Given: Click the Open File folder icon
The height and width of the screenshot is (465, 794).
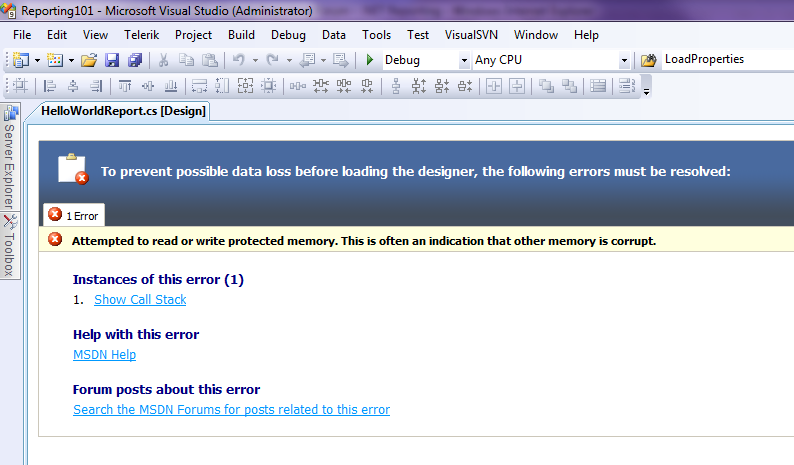Looking at the screenshot, I should click(89, 60).
